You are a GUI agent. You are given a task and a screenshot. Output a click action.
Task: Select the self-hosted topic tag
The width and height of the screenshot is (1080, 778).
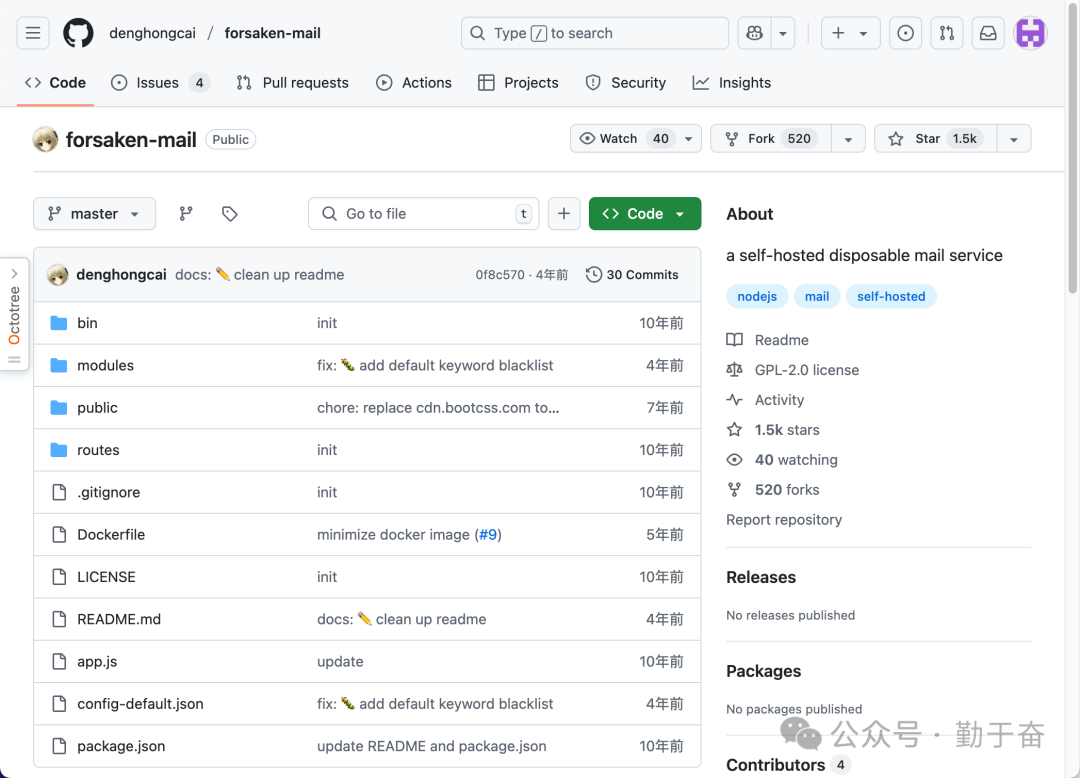[891, 297]
